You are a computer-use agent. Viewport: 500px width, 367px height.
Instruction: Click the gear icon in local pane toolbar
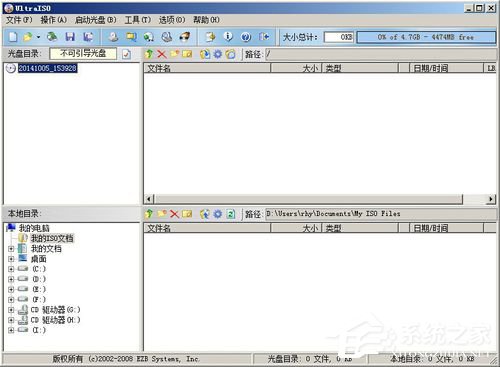tap(218, 214)
